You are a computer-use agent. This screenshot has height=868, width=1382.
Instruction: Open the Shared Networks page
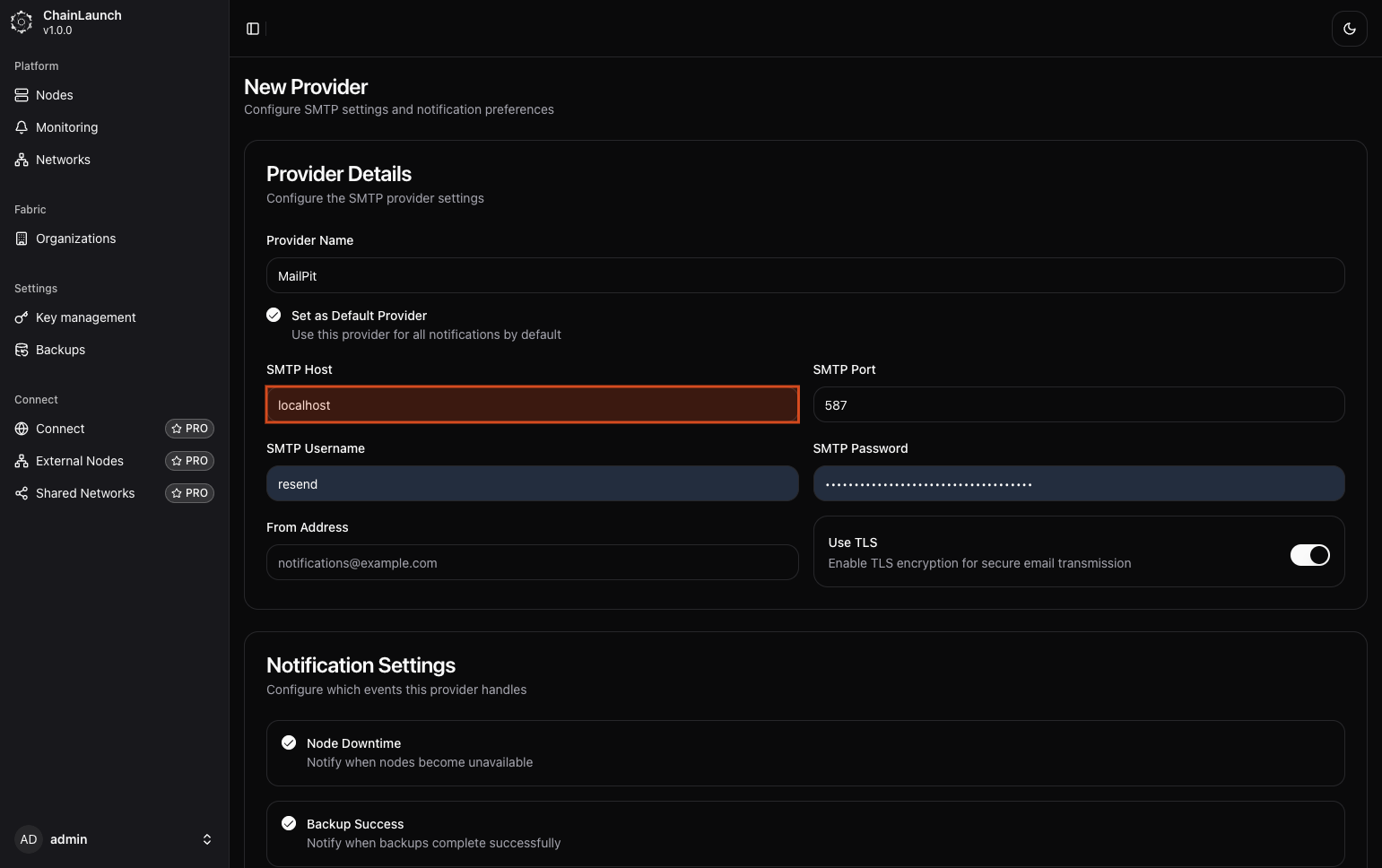[x=85, y=493]
